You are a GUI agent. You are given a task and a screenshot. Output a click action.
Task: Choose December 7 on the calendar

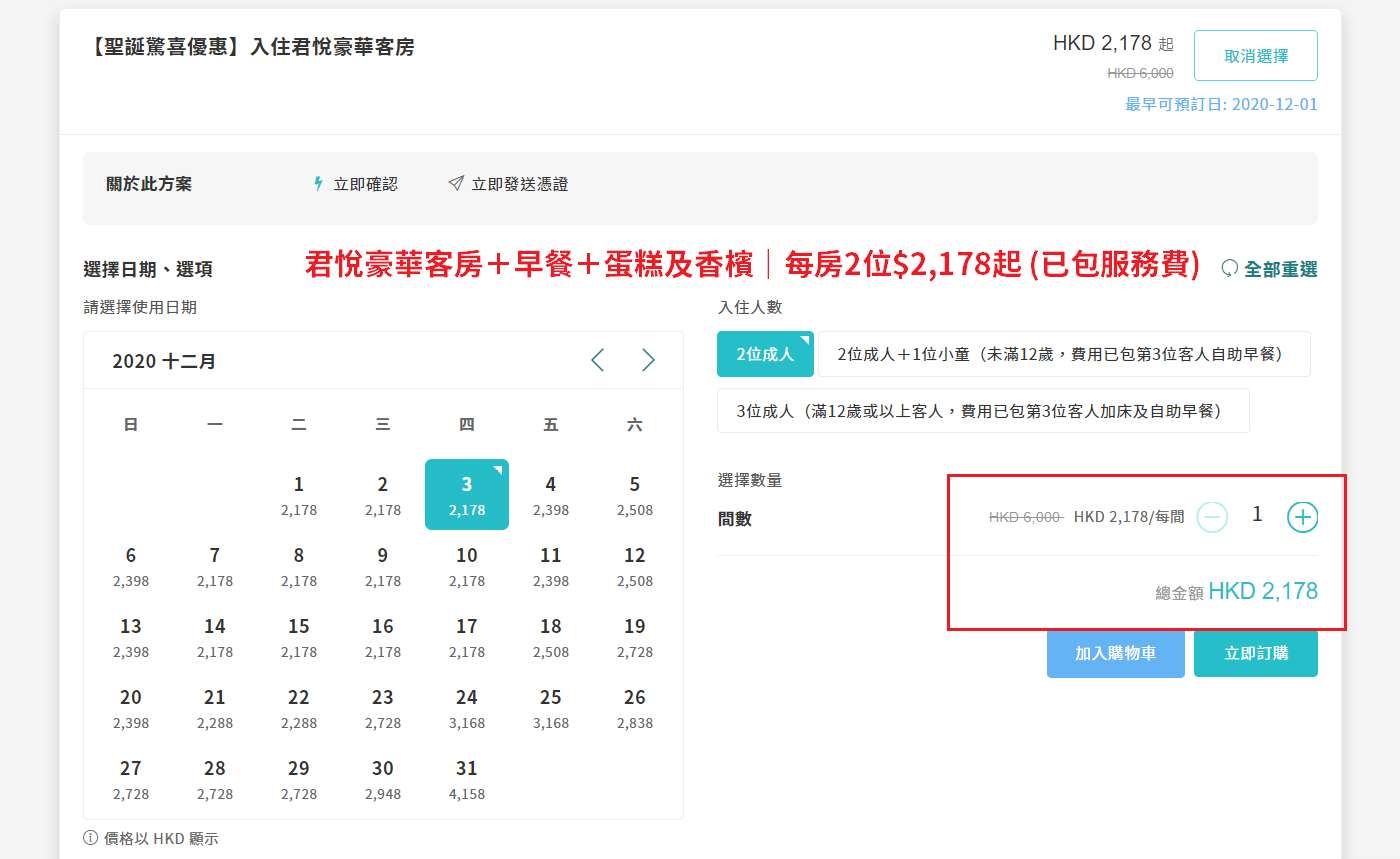[215, 566]
